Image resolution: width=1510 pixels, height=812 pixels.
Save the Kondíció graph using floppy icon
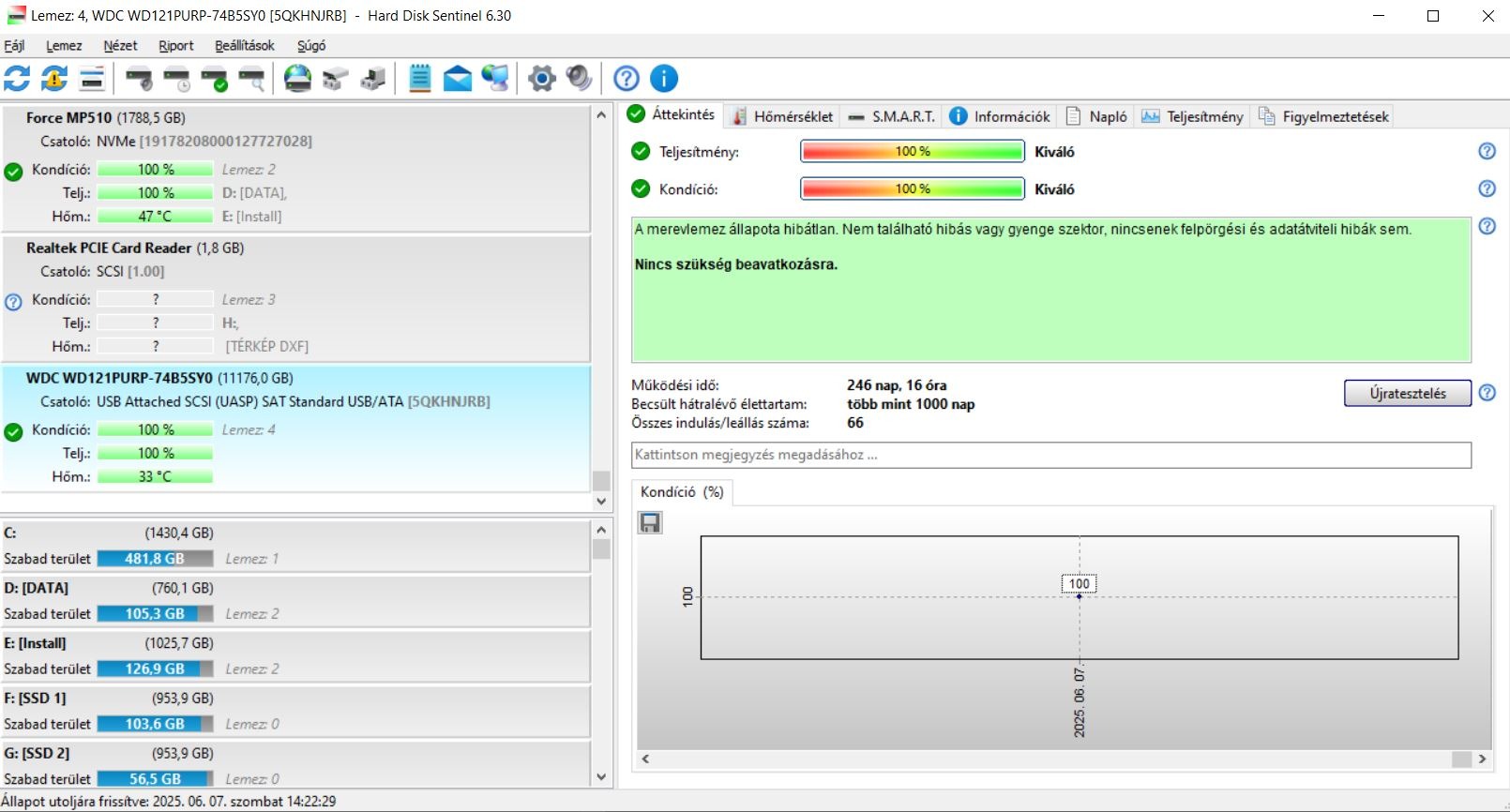pos(650,523)
